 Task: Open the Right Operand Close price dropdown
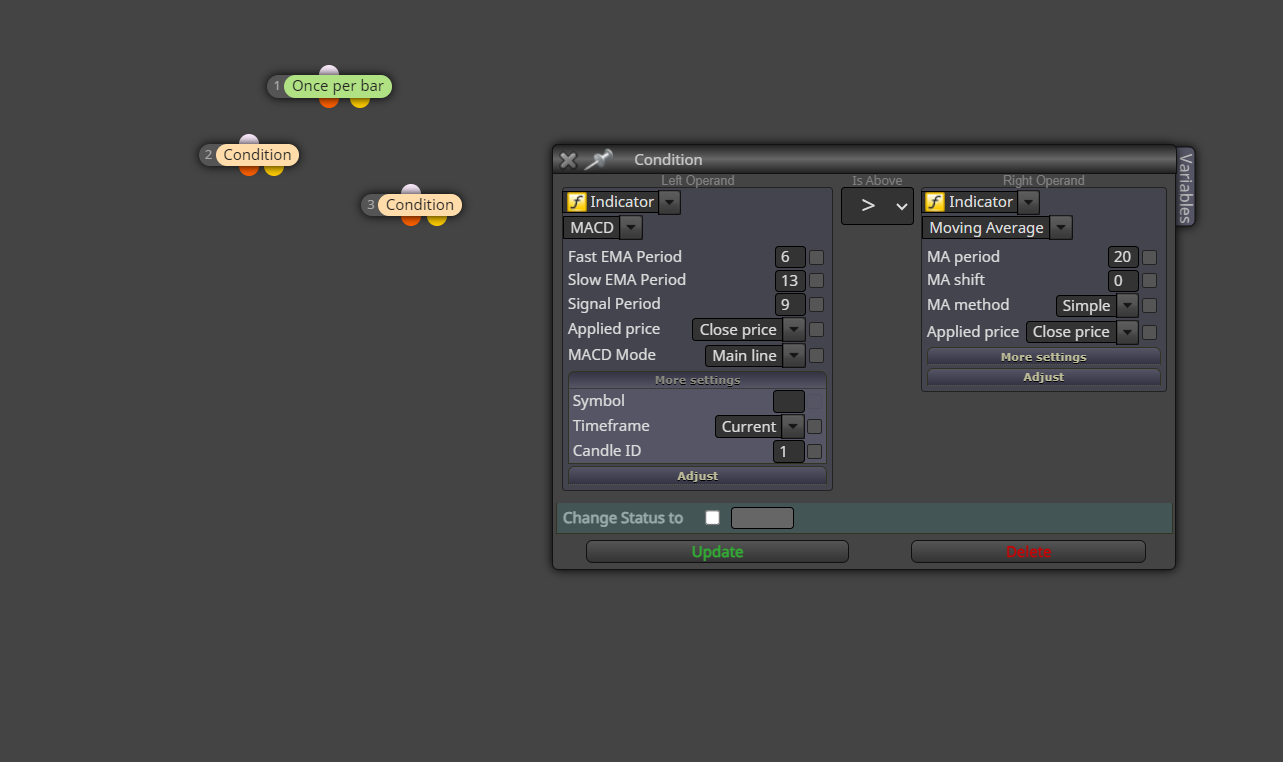click(x=1127, y=332)
